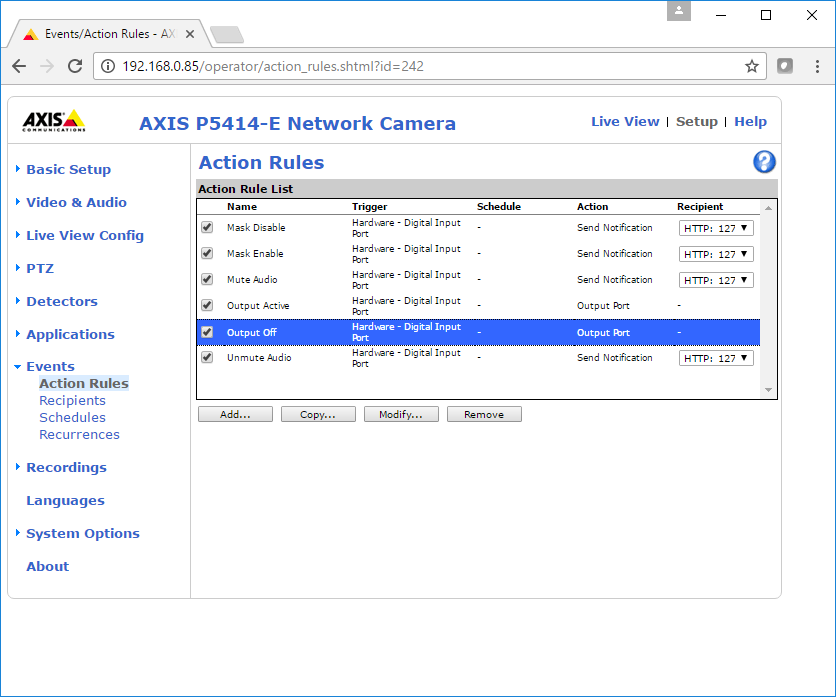Click the Add... button
The image size is (836, 697).
pos(235,414)
